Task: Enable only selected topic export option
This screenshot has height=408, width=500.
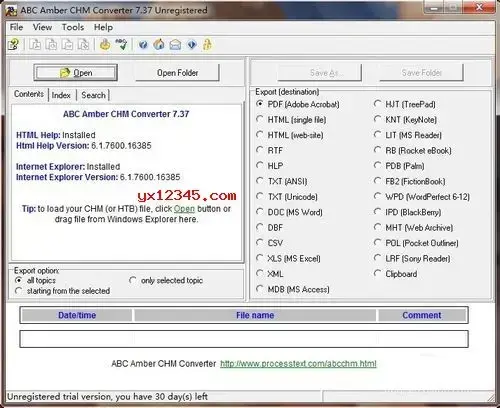Action: pos(166,280)
